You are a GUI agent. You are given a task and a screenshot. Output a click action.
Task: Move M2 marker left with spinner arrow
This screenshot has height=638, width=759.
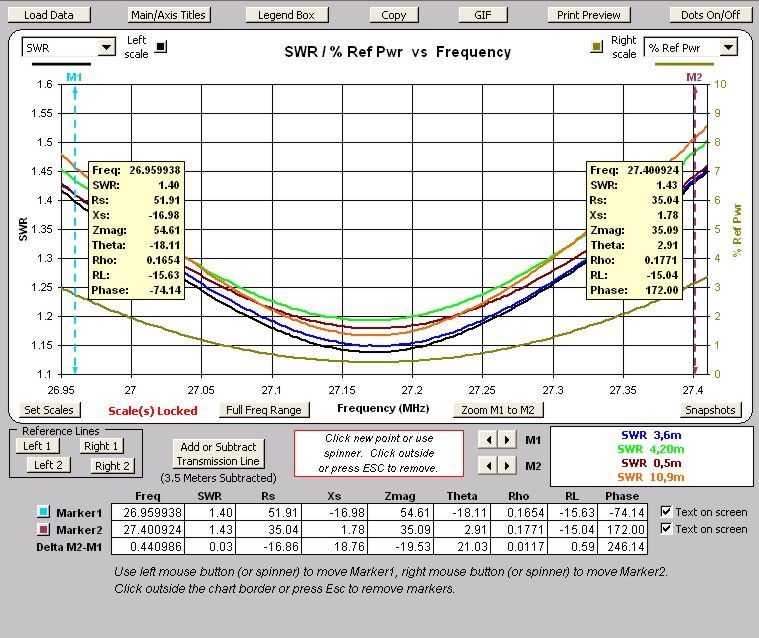coord(488,466)
